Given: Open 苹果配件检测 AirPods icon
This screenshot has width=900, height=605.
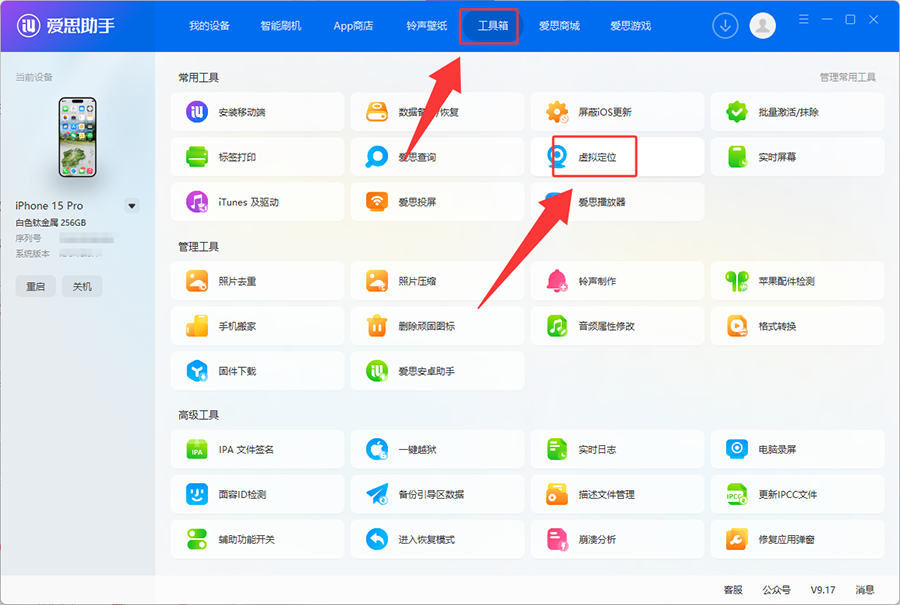Looking at the screenshot, I should click(736, 281).
